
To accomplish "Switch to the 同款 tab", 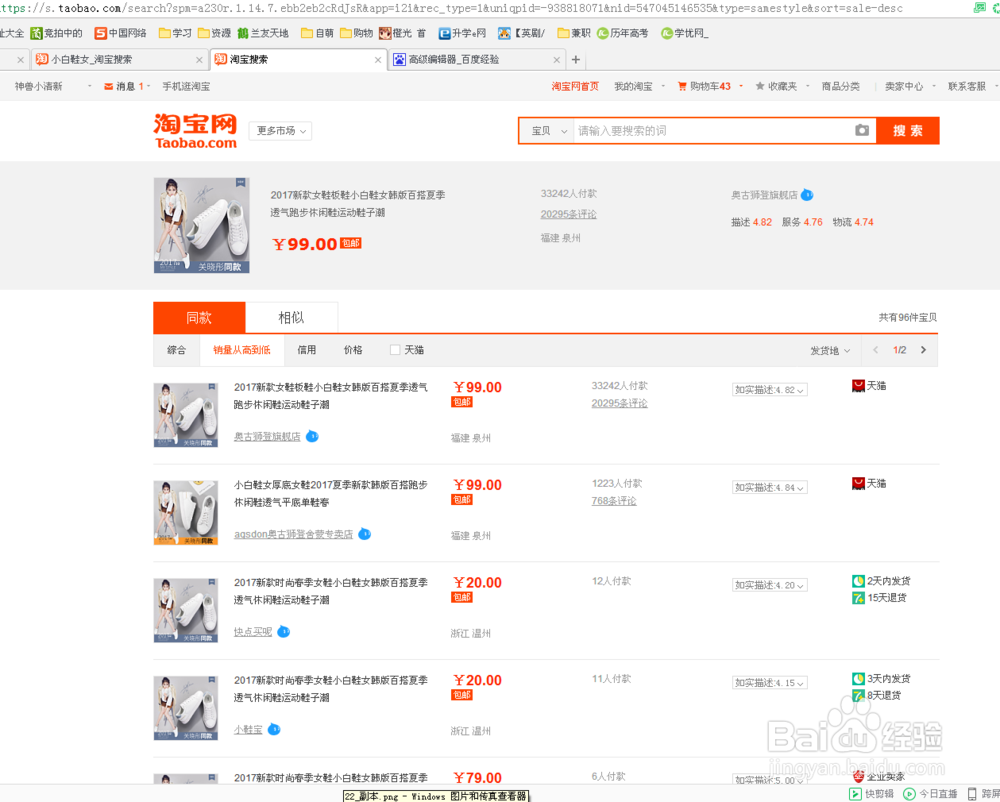I will 199,317.
